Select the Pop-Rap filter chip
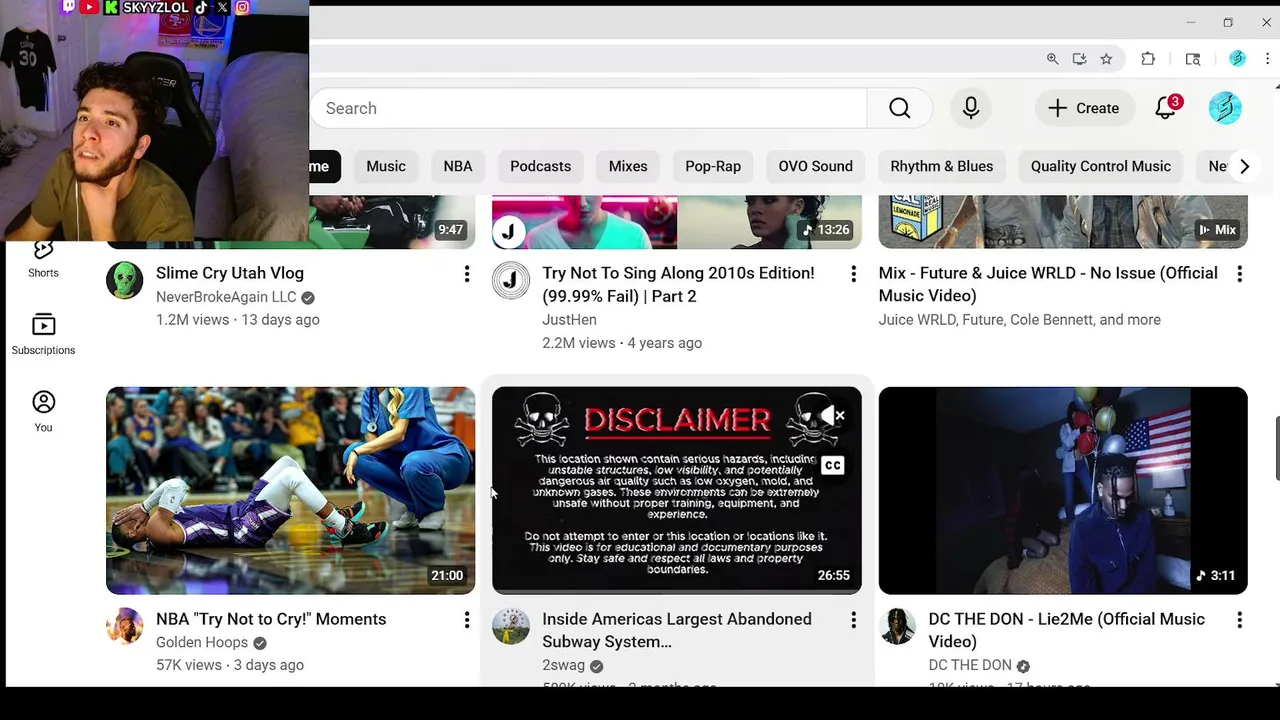1280x720 pixels. point(713,166)
